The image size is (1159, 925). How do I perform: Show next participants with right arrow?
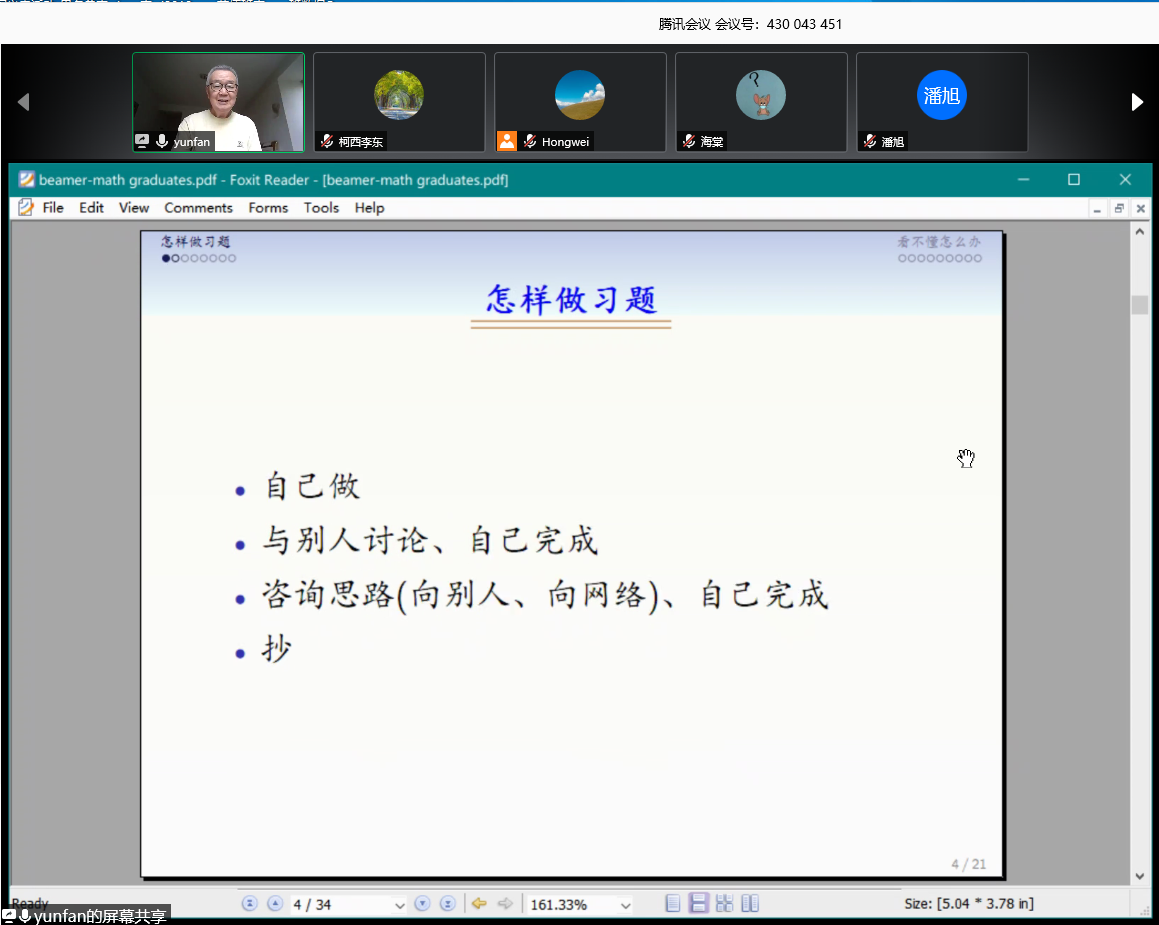1137,102
